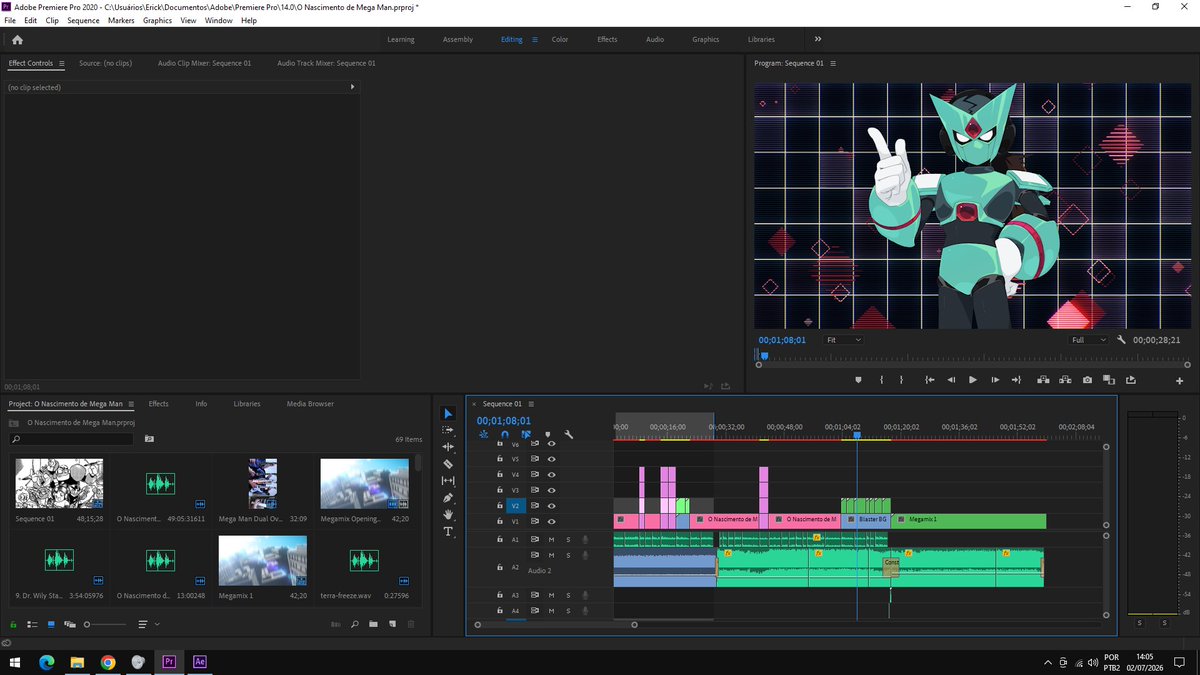Hide track V2 with eye icon
Screen dimensions: 1200x675
tap(551, 506)
